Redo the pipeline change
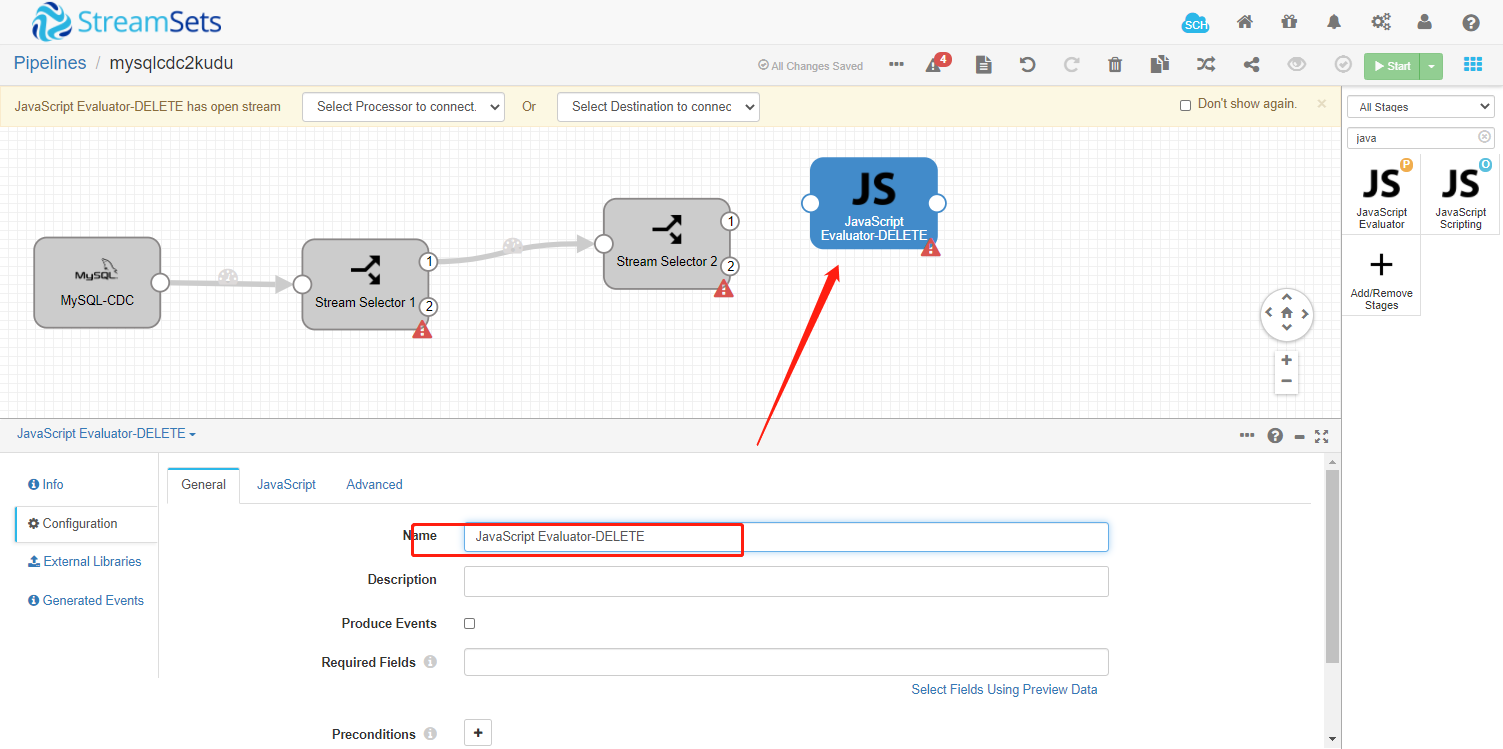This screenshot has height=749, width=1503. [1071, 65]
